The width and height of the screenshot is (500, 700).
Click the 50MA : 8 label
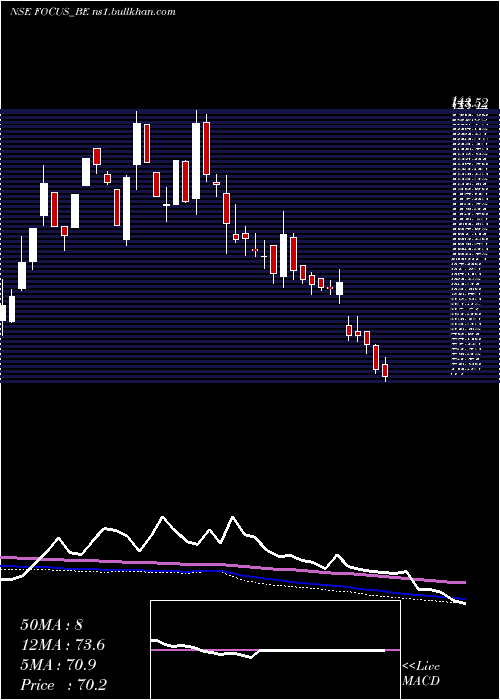(51, 625)
